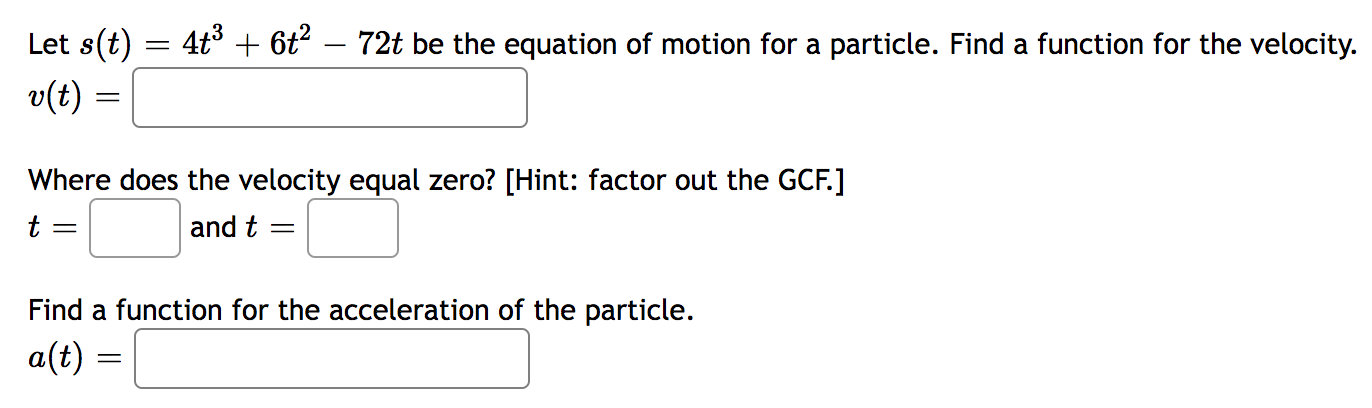Click the v(t) = label

click(74, 99)
